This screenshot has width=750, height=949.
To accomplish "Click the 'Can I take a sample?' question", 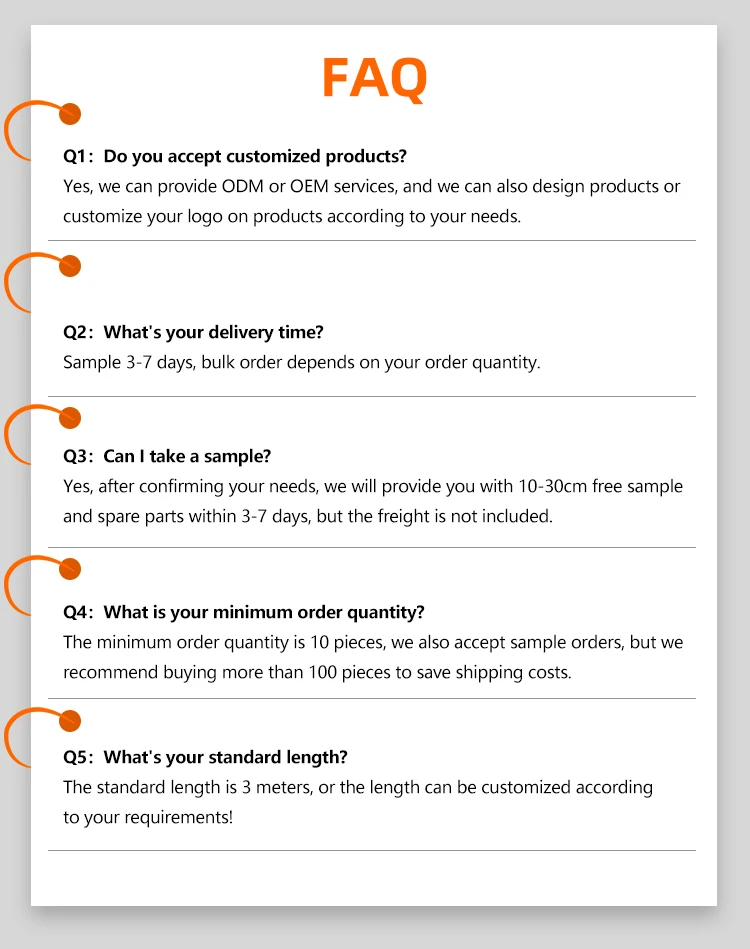I will pos(167,456).
